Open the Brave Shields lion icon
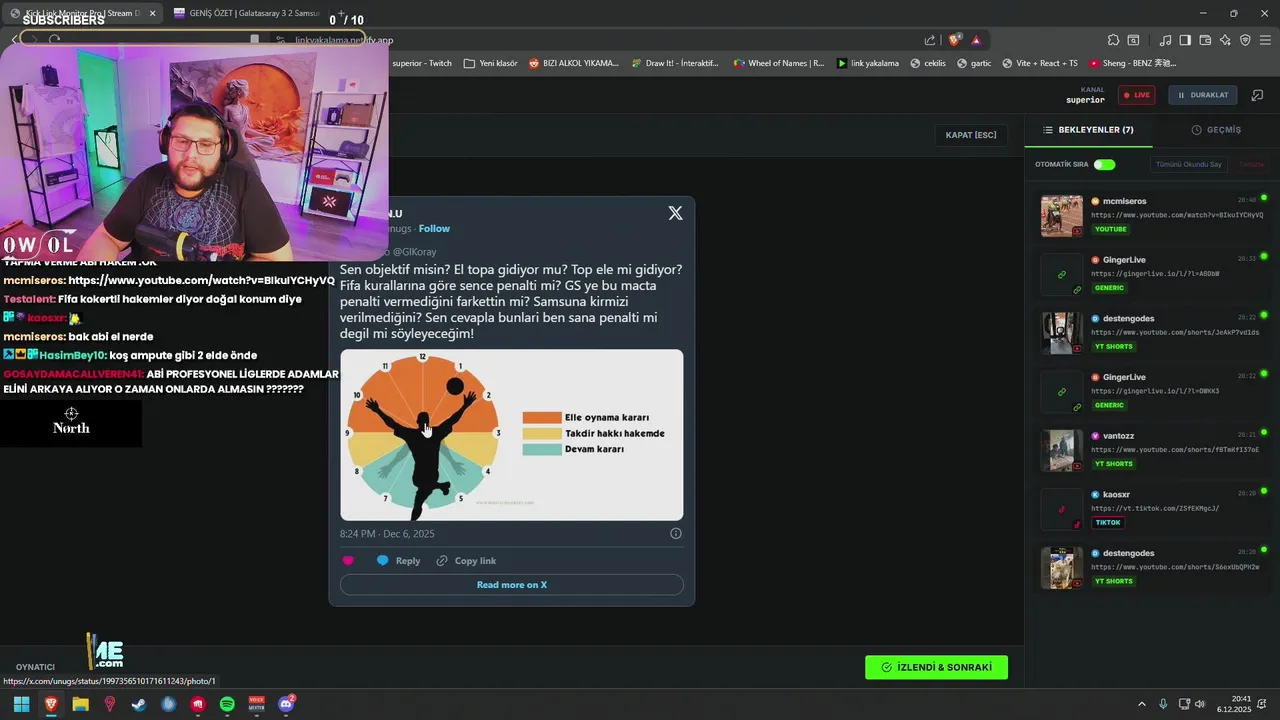 point(955,40)
